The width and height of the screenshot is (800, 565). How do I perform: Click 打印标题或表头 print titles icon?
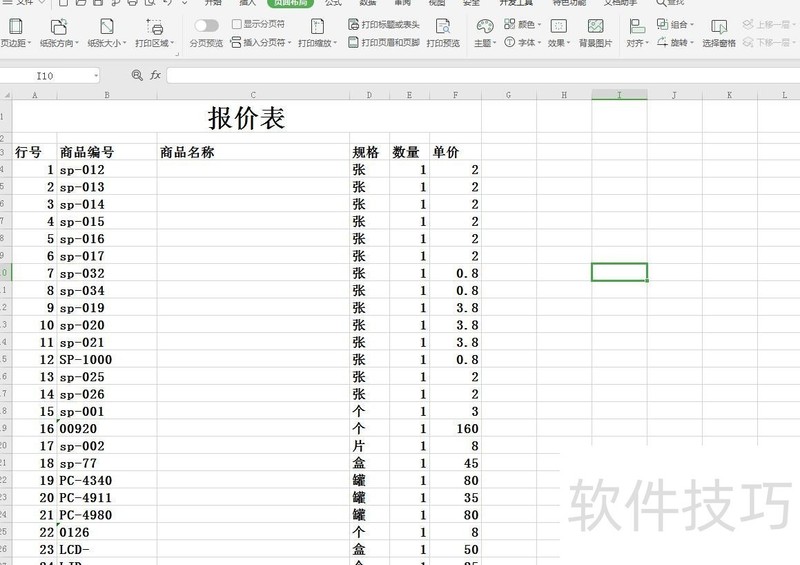coord(353,24)
